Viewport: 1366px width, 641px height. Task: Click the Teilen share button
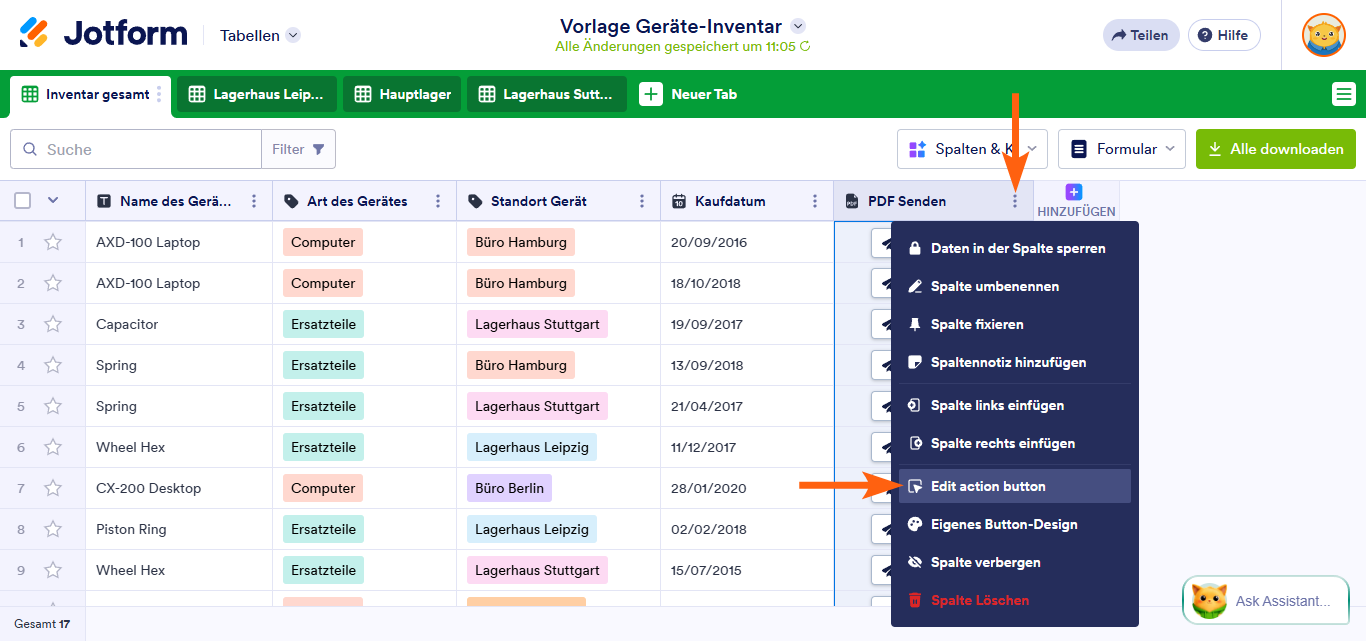pyautogui.click(x=1140, y=35)
